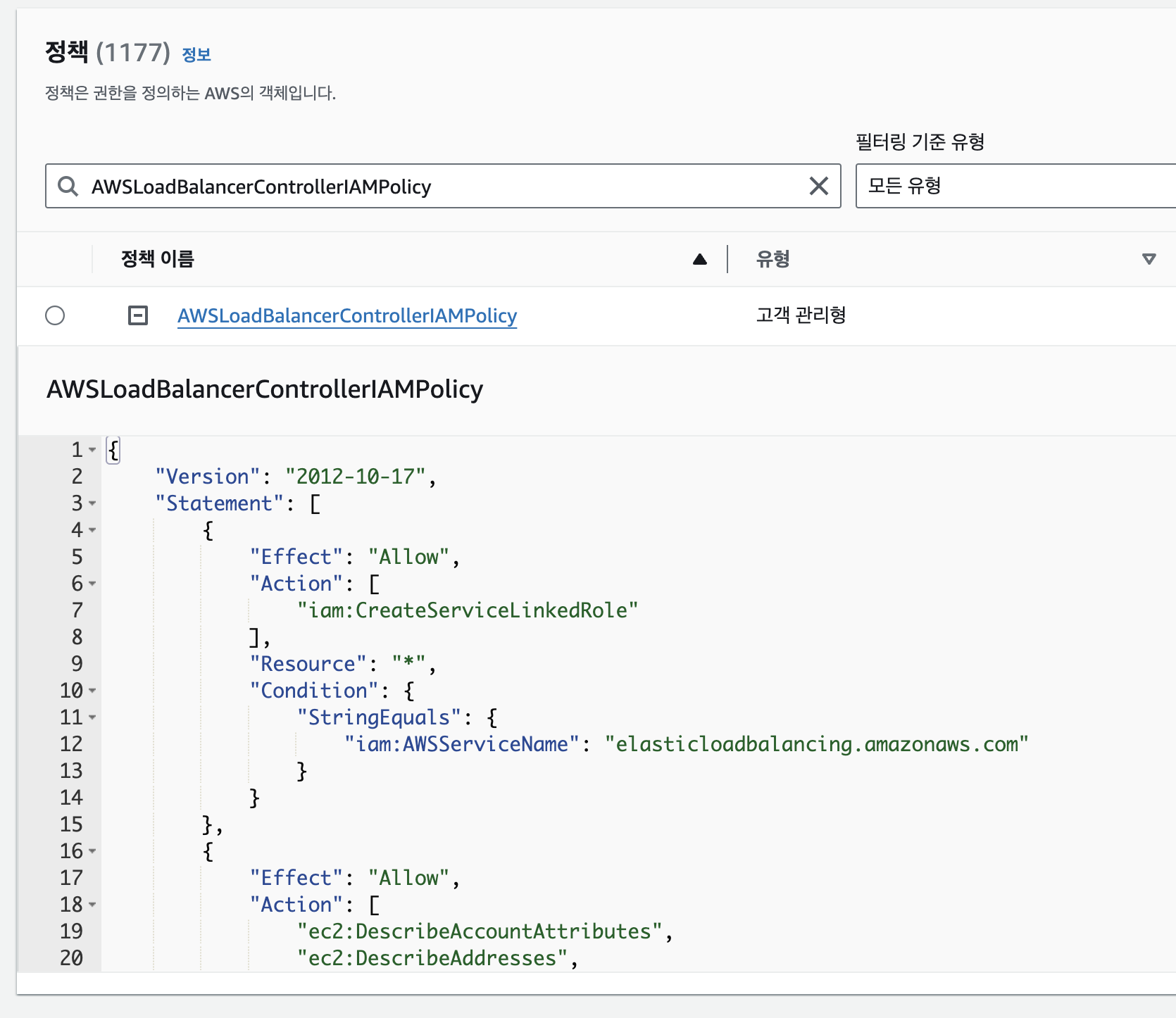Clear the policy search field

[818, 187]
